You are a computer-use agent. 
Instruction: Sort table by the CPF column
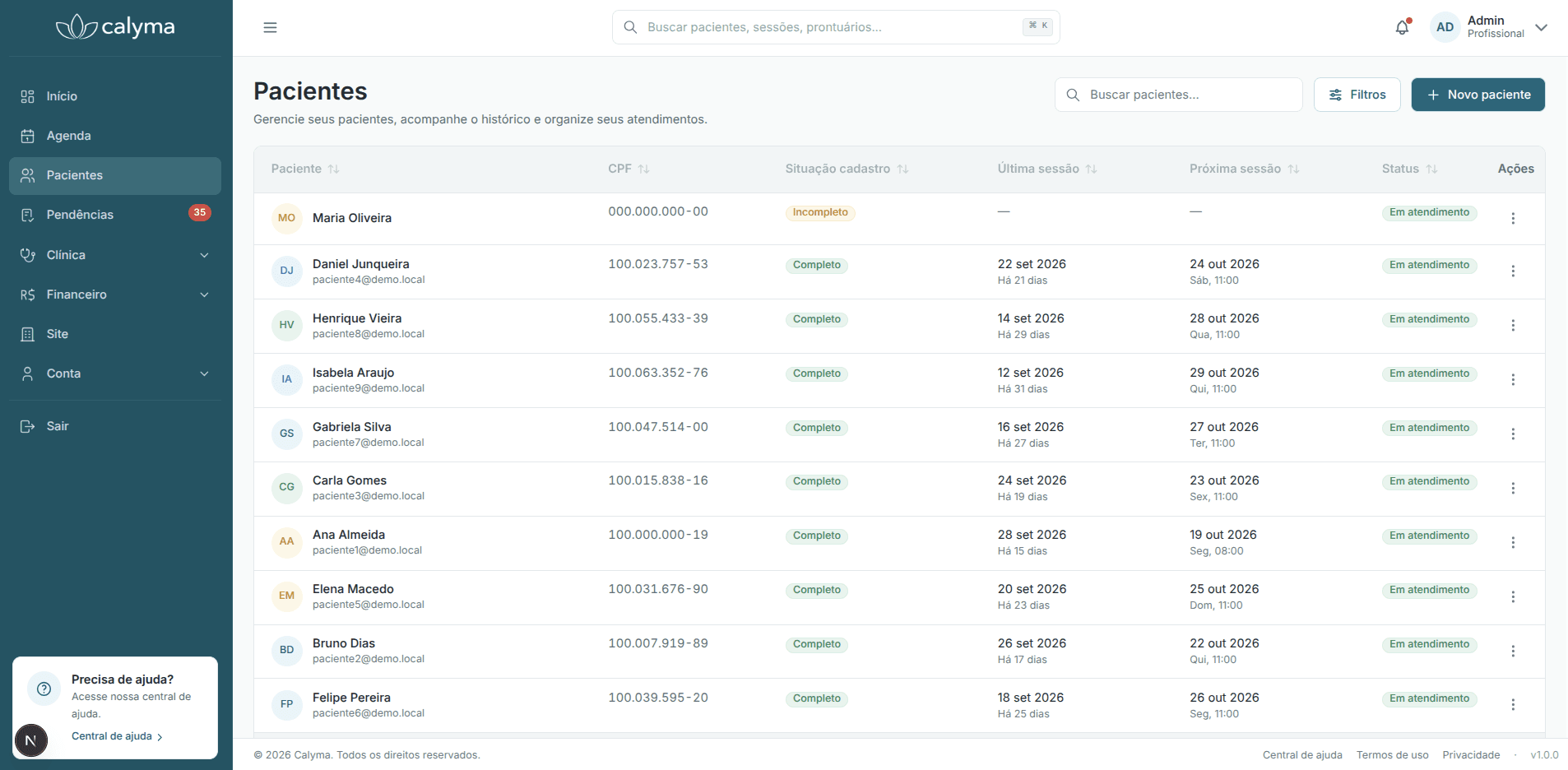pos(629,169)
